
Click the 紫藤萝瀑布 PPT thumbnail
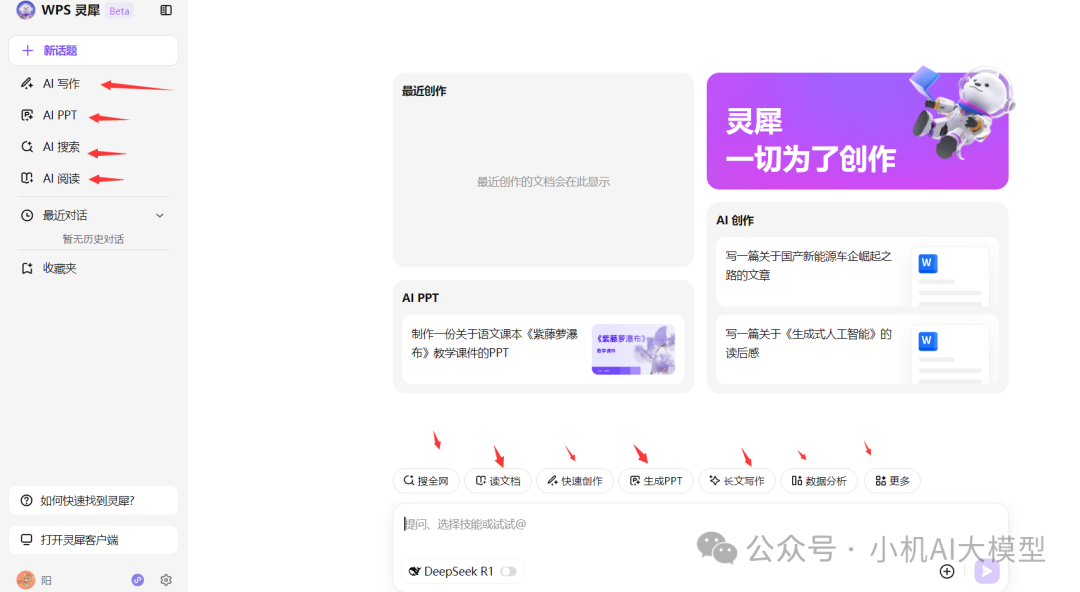[x=633, y=349]
